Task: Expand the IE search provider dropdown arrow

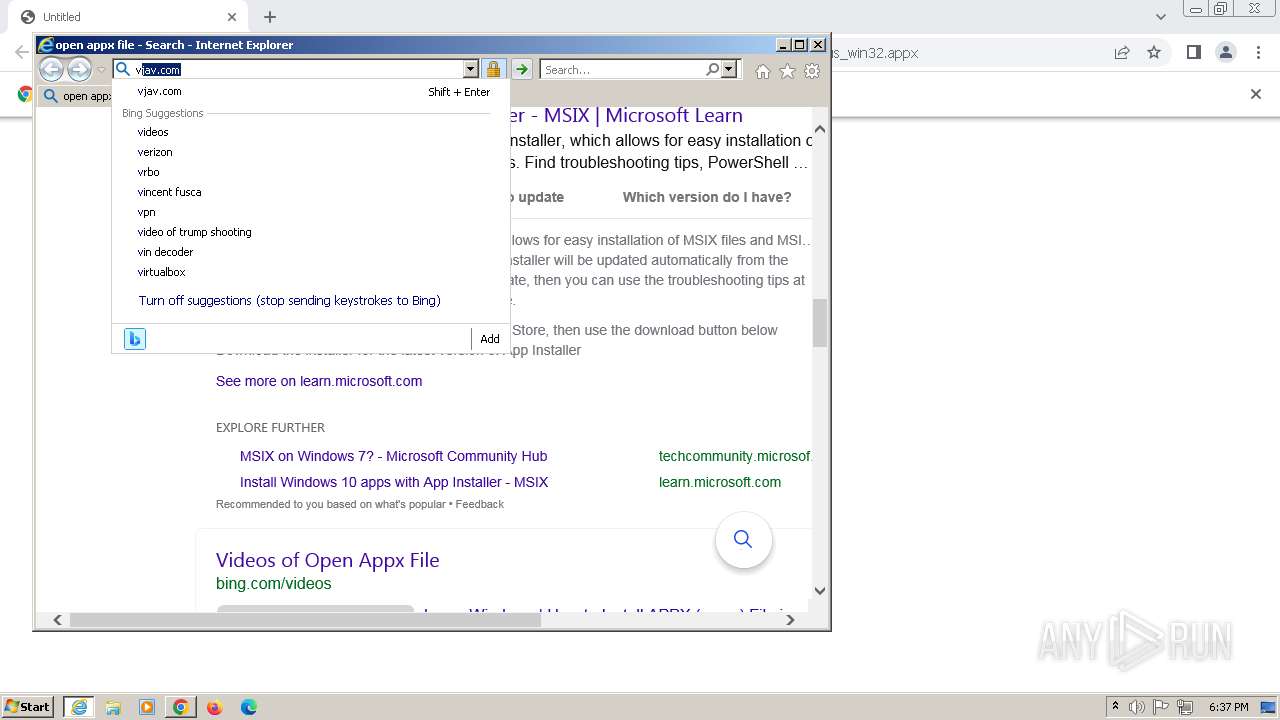Action: click(x=729, y=69)
